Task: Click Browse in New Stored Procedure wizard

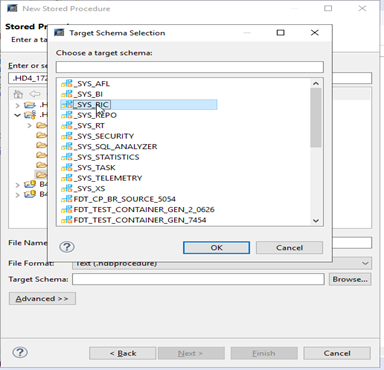Action: [350, 279]
